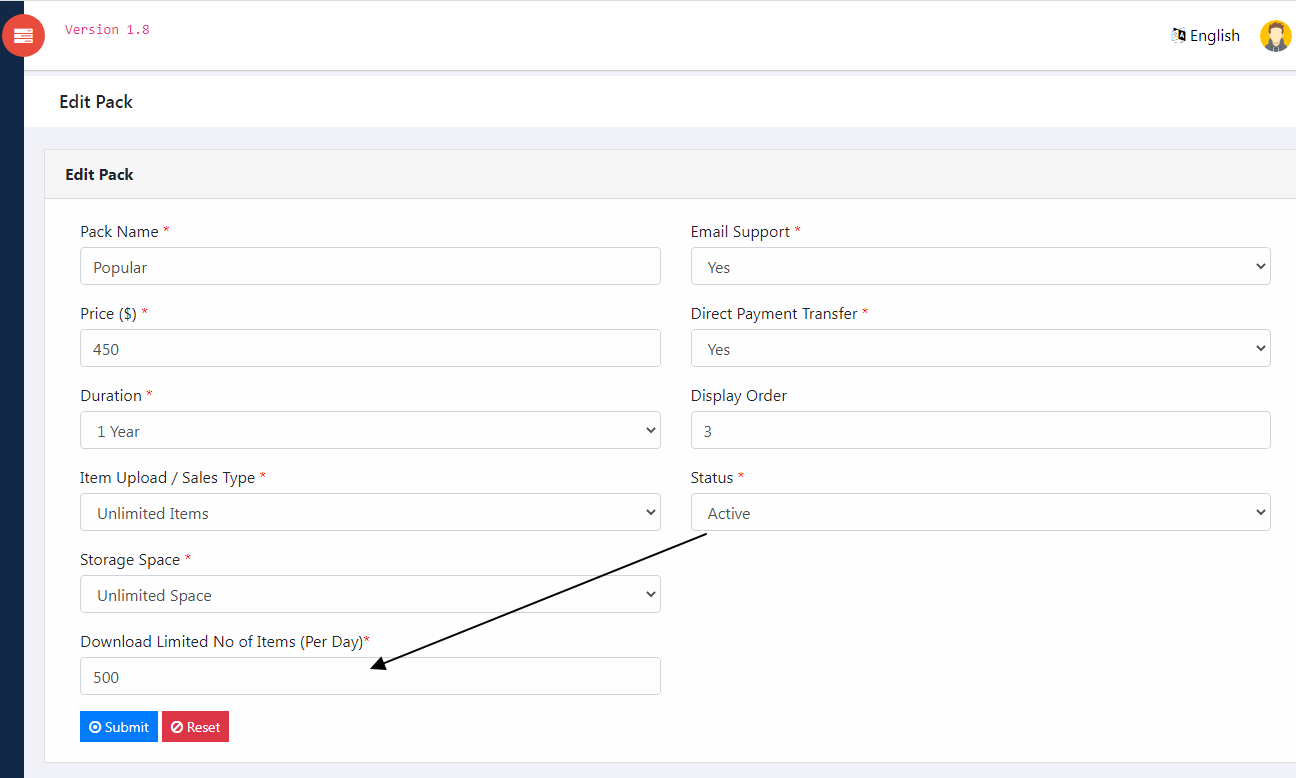
Task: Open the Storage Space dropdown
Action: 370,594
